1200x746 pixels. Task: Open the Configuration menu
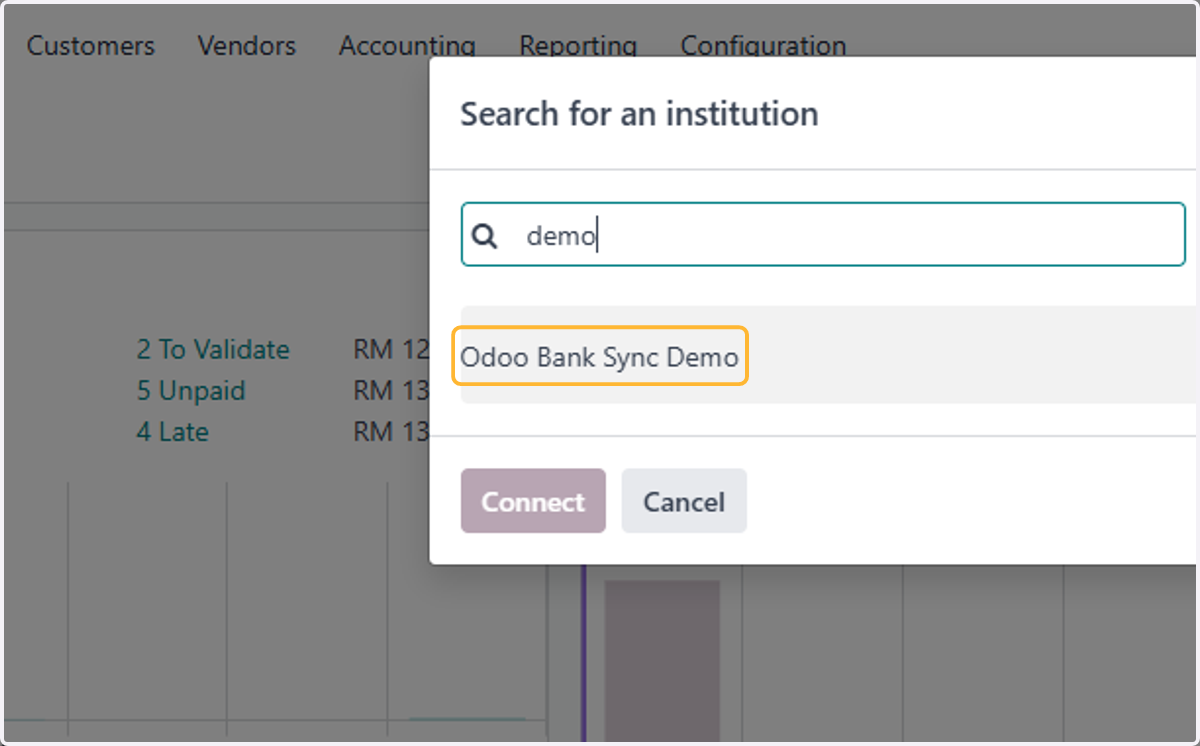763,46
